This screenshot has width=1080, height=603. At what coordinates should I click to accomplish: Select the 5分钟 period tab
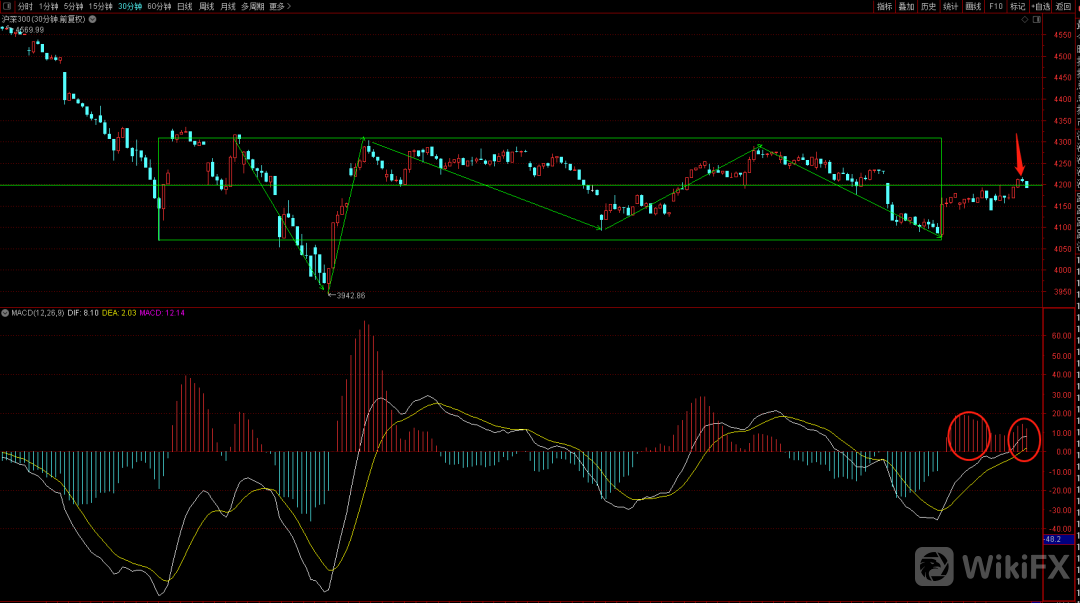coord(73,6)
